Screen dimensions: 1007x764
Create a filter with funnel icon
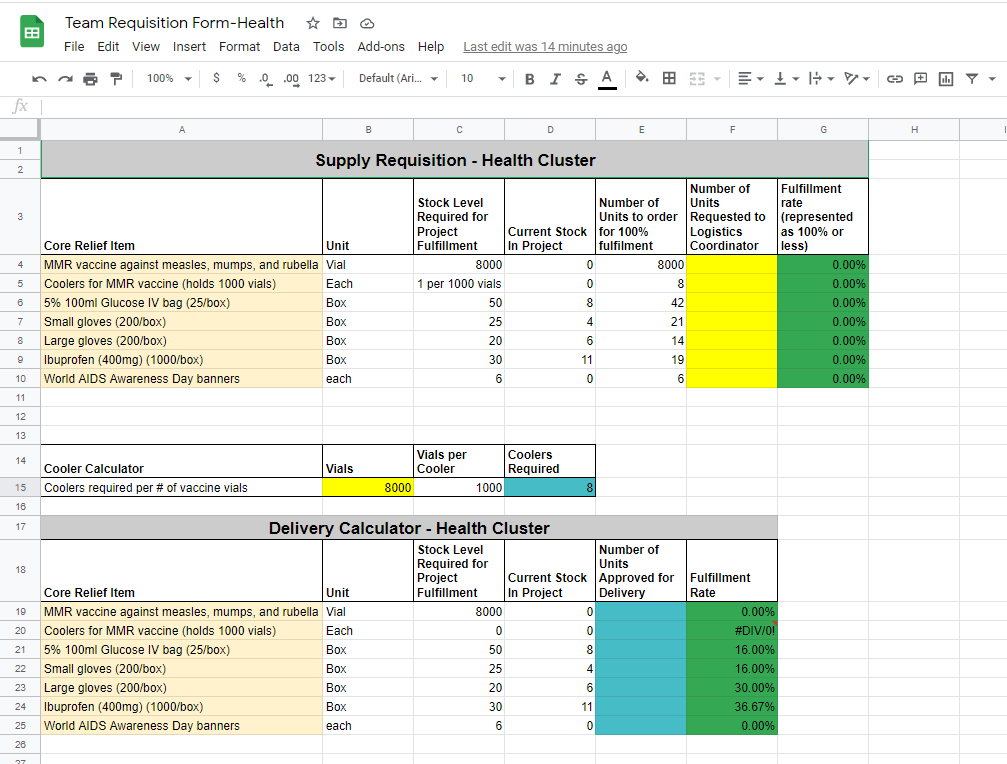pos(972,78)
